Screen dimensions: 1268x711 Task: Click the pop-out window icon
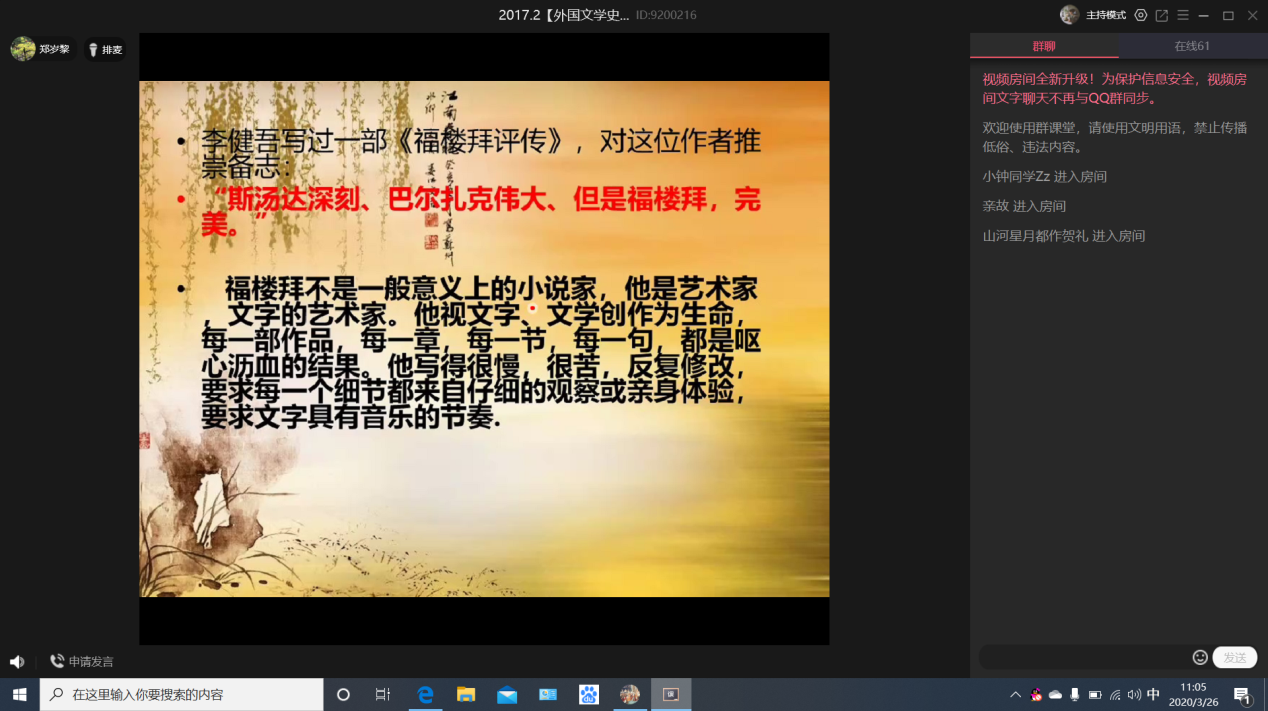(x=1161, y=15)
